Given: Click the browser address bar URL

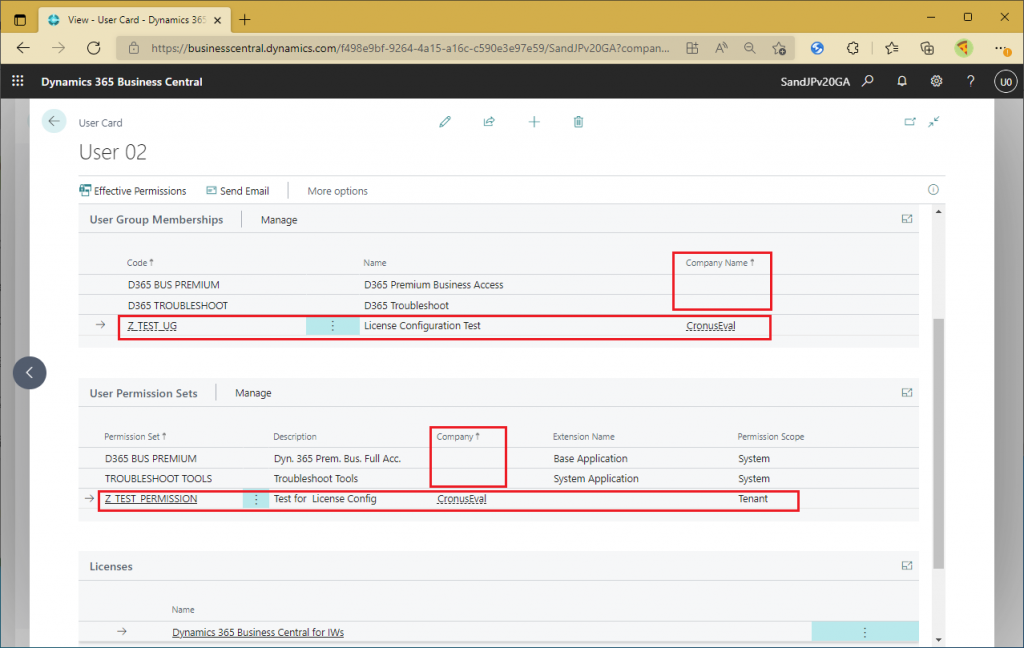Looking at the screenshot, I should click(x=409, y=48).
